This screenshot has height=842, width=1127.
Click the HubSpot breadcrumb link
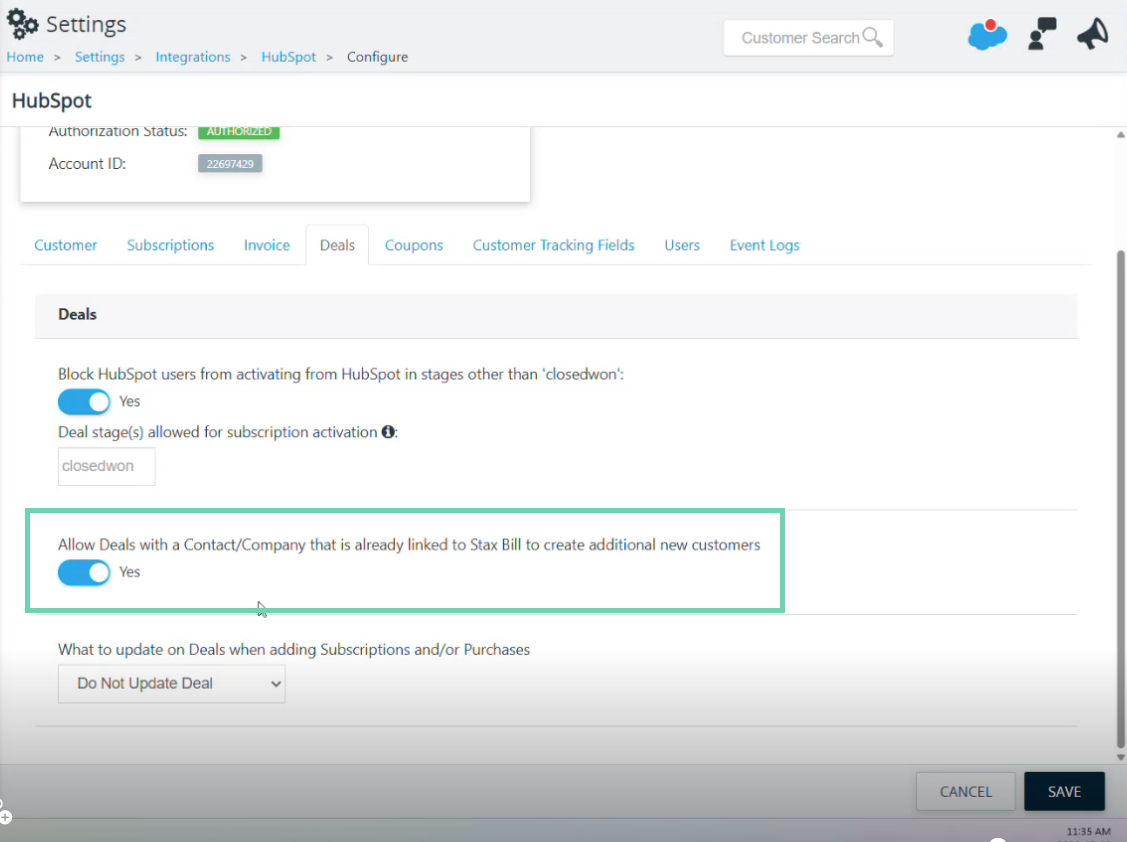pyautogui.click(x=288, y=57)
